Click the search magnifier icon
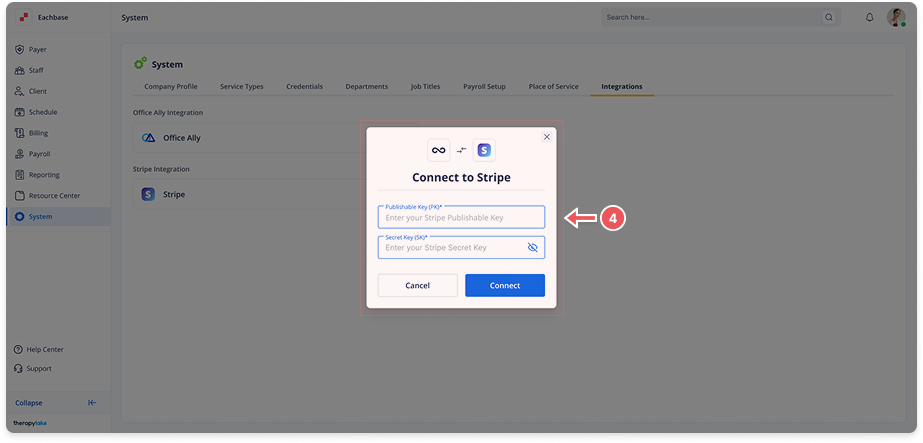 coord(829,18)
